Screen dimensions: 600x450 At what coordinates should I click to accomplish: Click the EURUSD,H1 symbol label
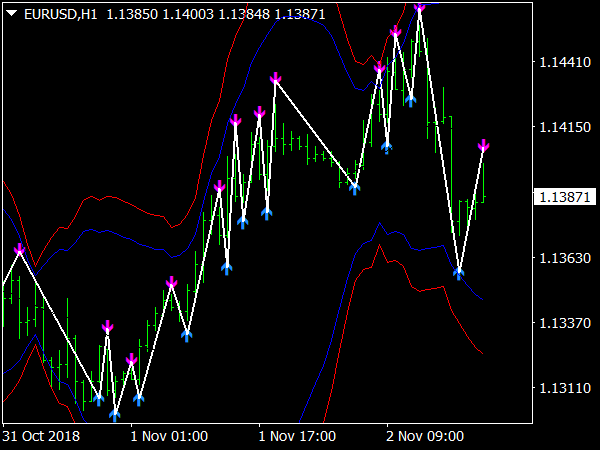click(60, 15)
